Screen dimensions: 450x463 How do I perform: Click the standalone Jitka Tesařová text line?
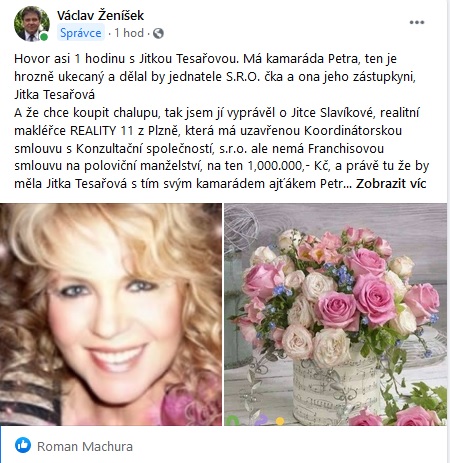[54, 95]
